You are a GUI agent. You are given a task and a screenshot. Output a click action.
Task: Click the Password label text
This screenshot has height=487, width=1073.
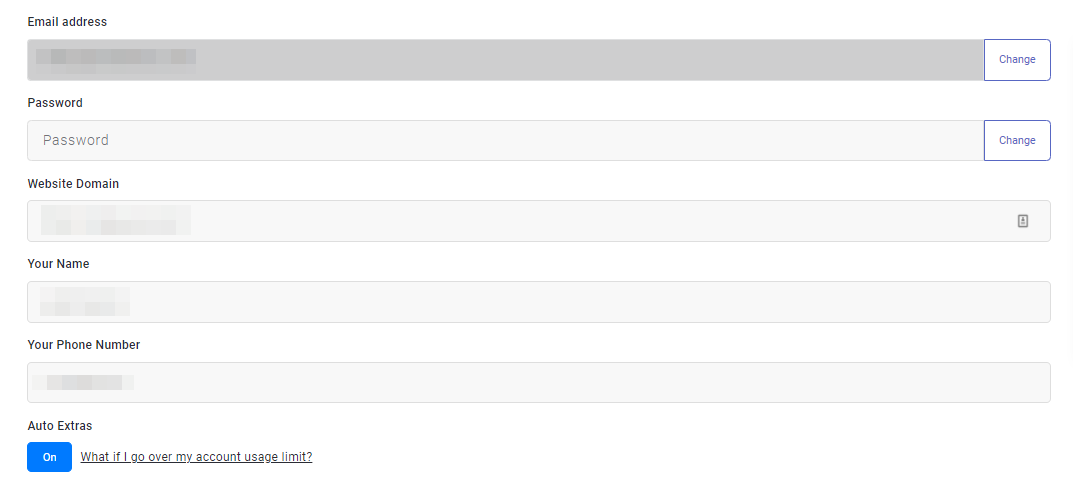[x=55, y=103]
